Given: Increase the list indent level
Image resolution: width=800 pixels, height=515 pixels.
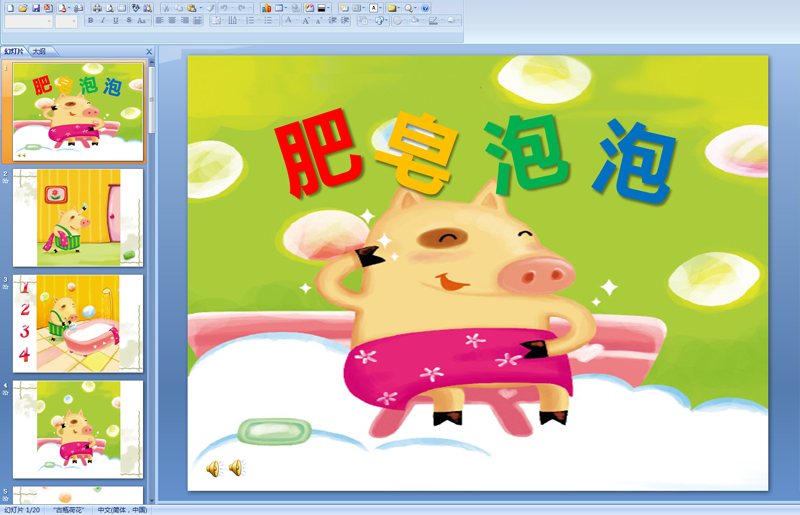Looking at the screenshot, I should pos(345,20).
